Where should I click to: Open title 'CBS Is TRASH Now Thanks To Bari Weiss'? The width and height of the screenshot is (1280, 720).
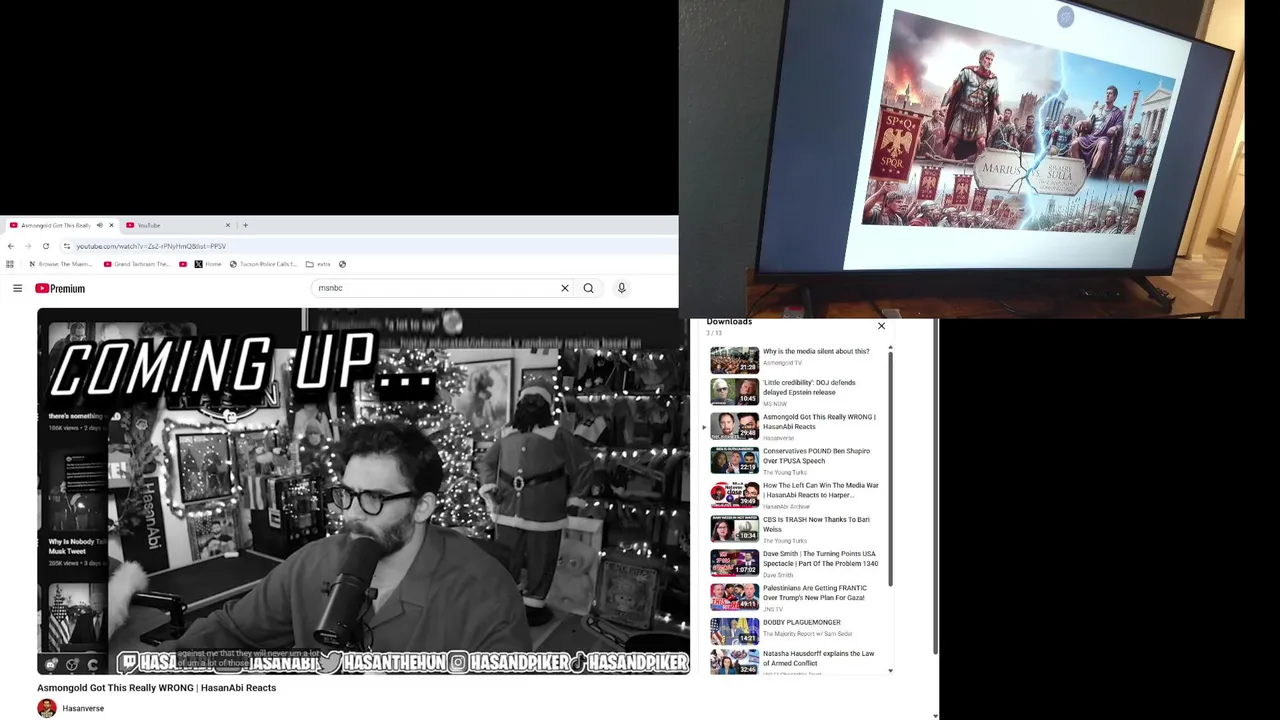click(x=816, y=524)
